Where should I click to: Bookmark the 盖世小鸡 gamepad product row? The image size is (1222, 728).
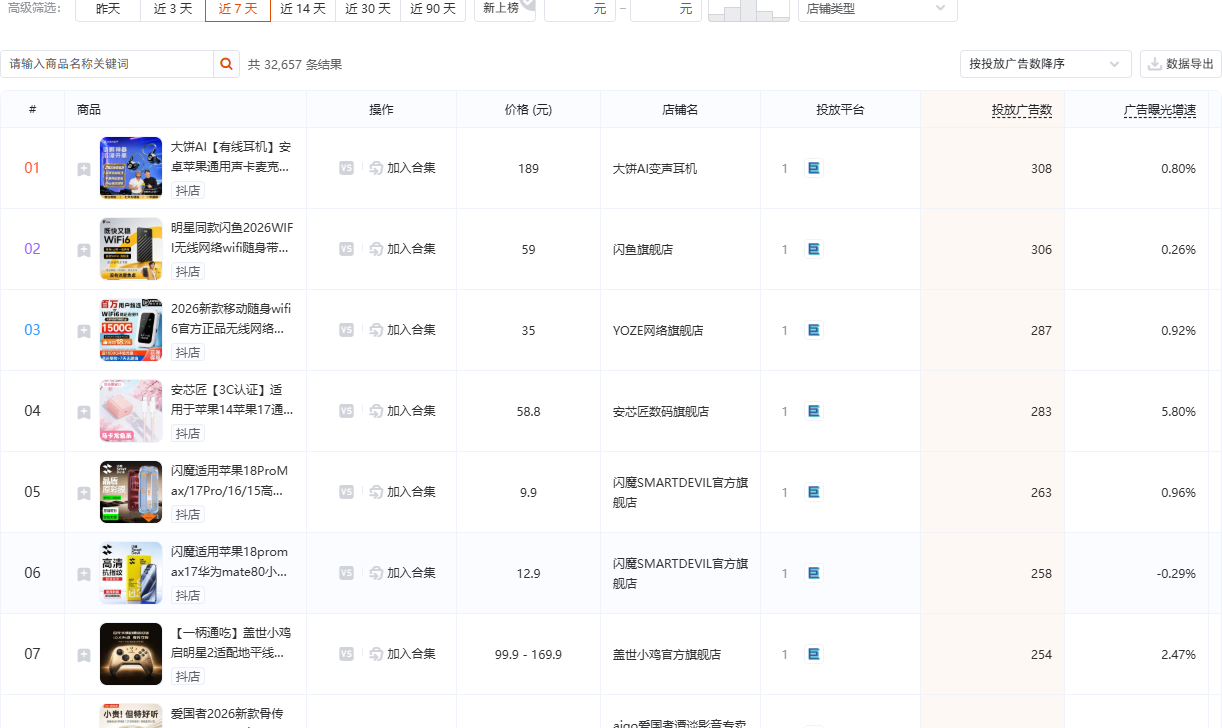point(84,655)
